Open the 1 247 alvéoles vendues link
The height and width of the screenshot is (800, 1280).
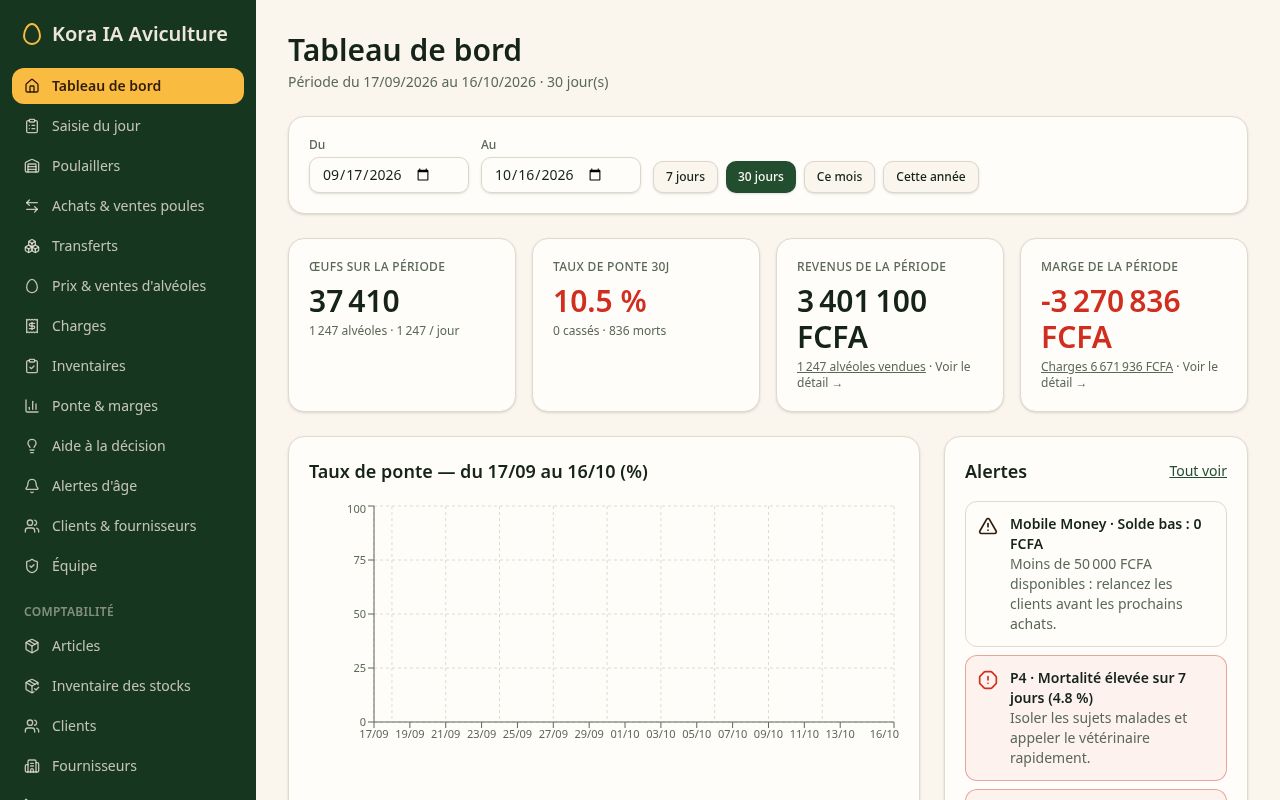click(x=861, y=367)
